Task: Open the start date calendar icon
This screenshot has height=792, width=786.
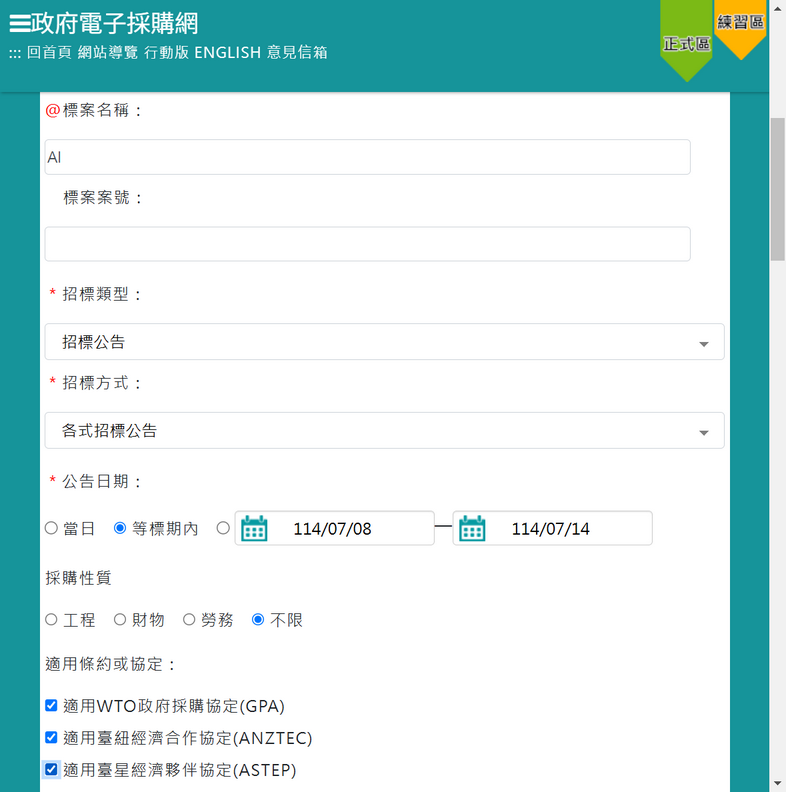Action: 254,528
